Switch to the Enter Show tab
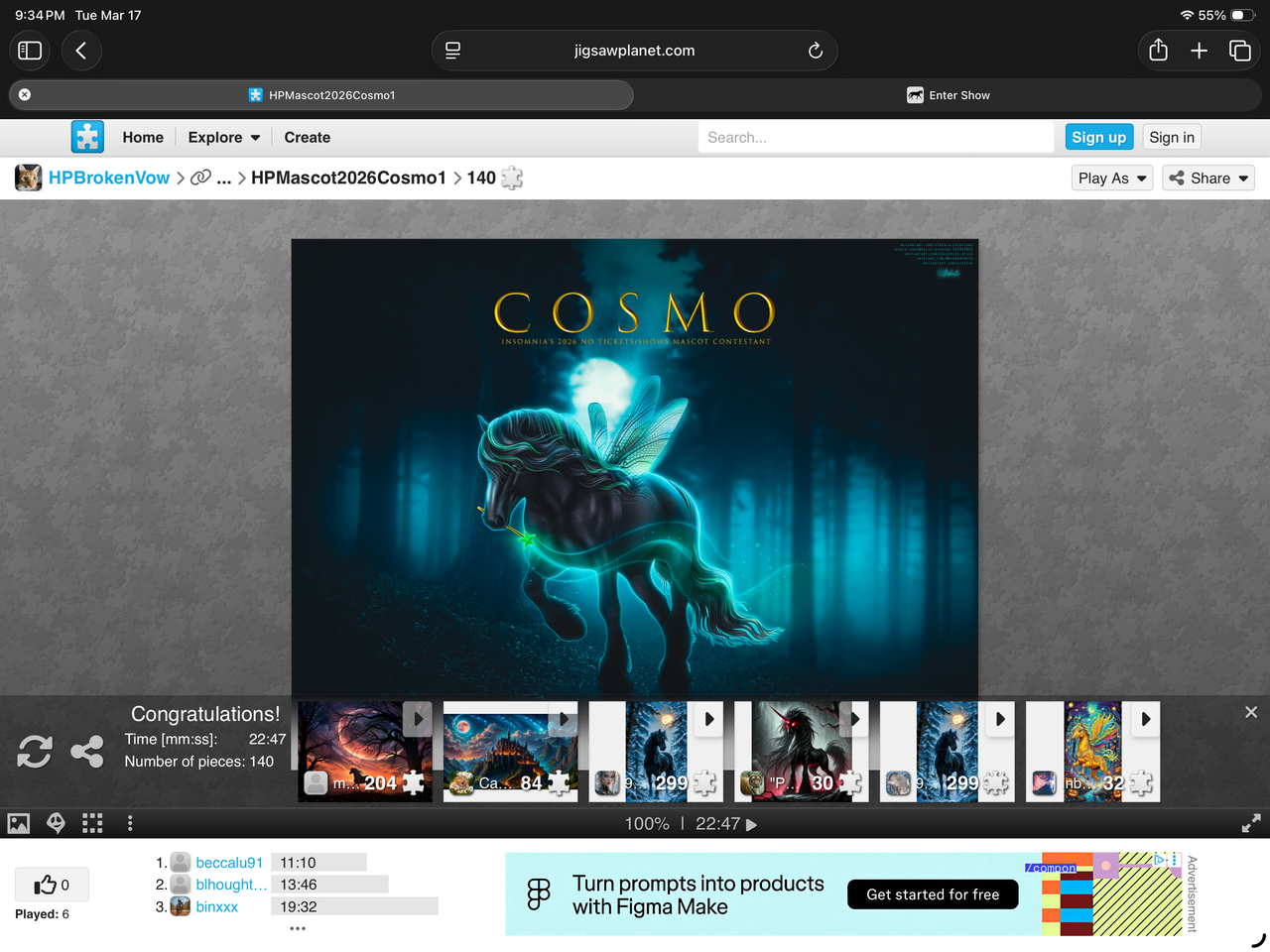The width and height of the screenshot is (1270, 952). point(949,95)
